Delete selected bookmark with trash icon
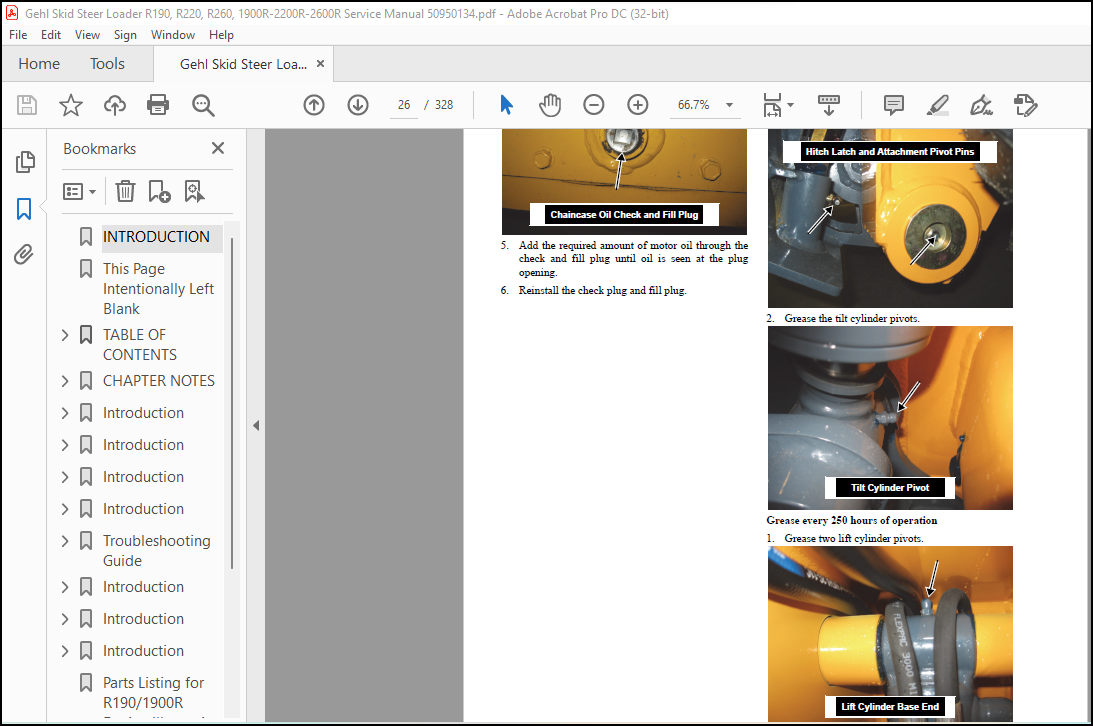Screen dimensions: 1093x726 click(125, 191)
